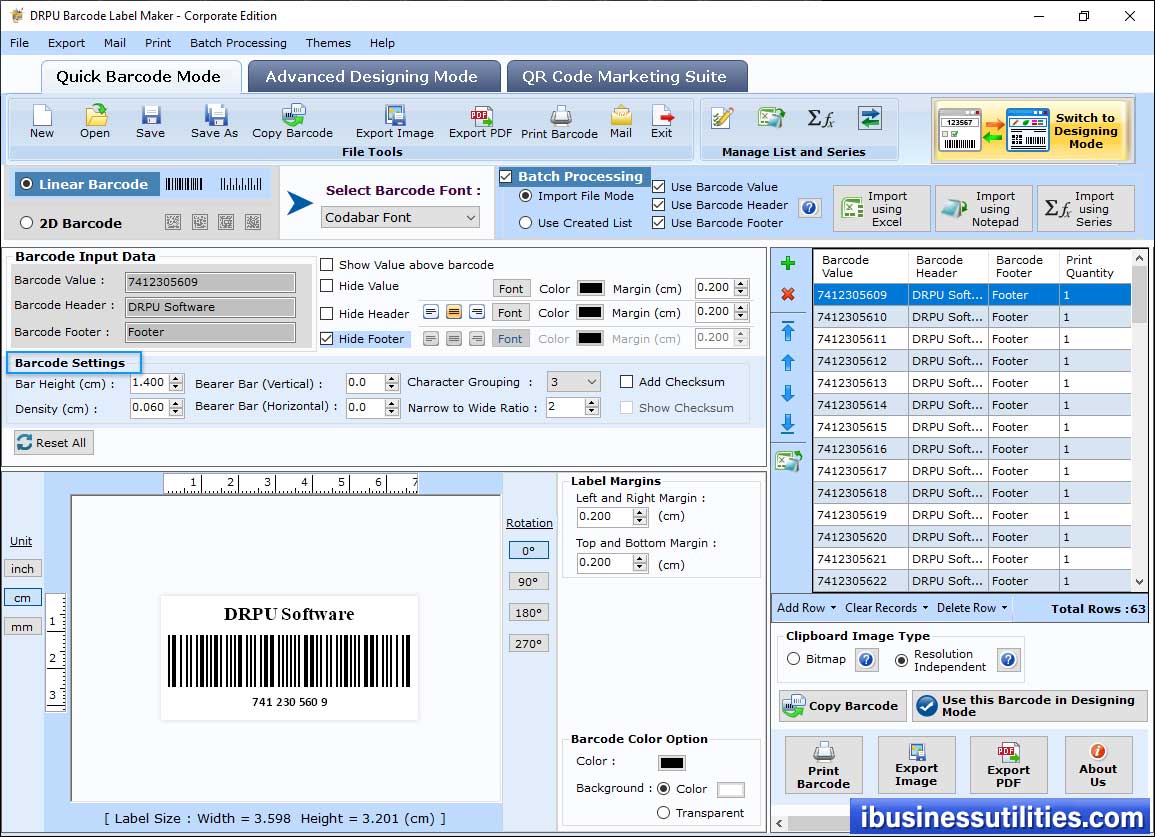Screen dimensions: 1155x837
Task: Click the white Background color swatch
Action: (730, 789)
